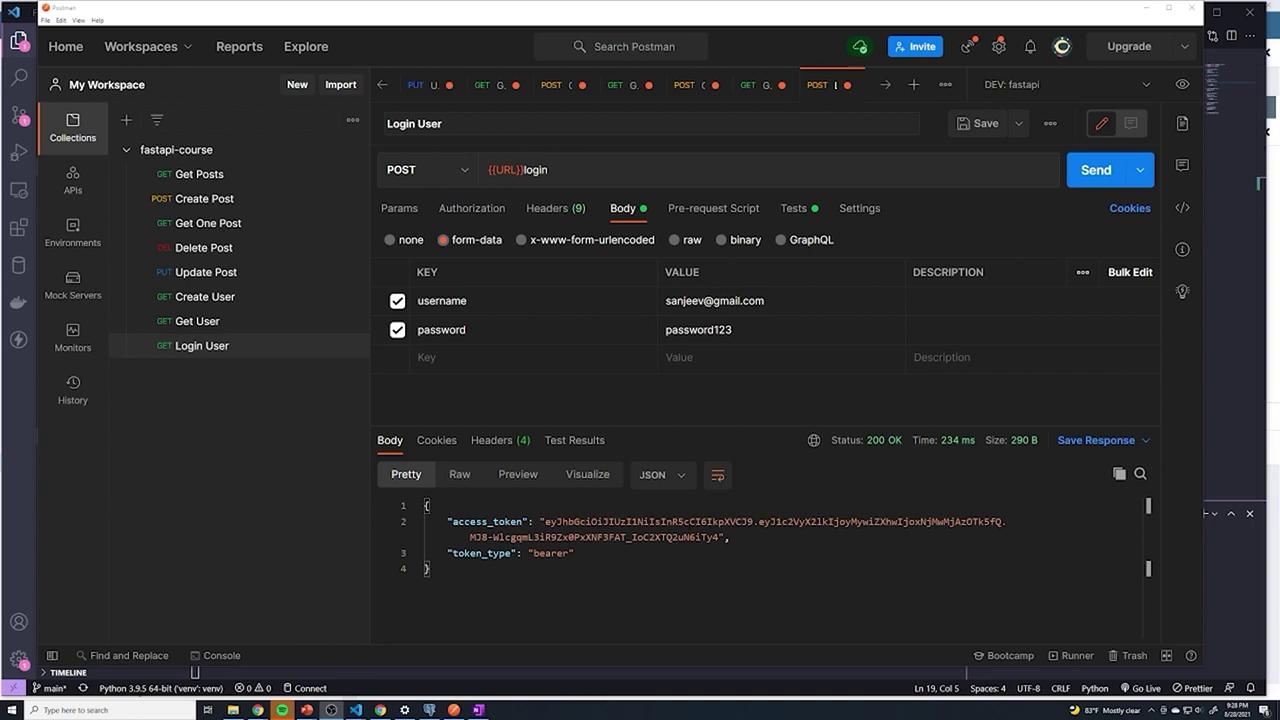
Task: Open the POST method dropdown
Action: tap(428, 170)
